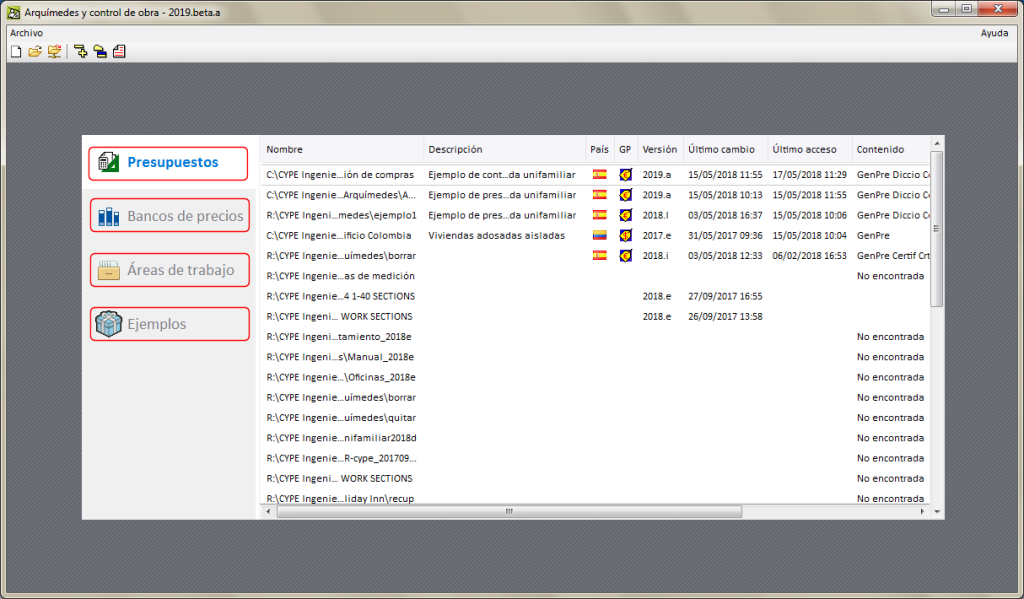Select row 'C:\CYPE Ingenie...ión de compras'

click(595, 174)
